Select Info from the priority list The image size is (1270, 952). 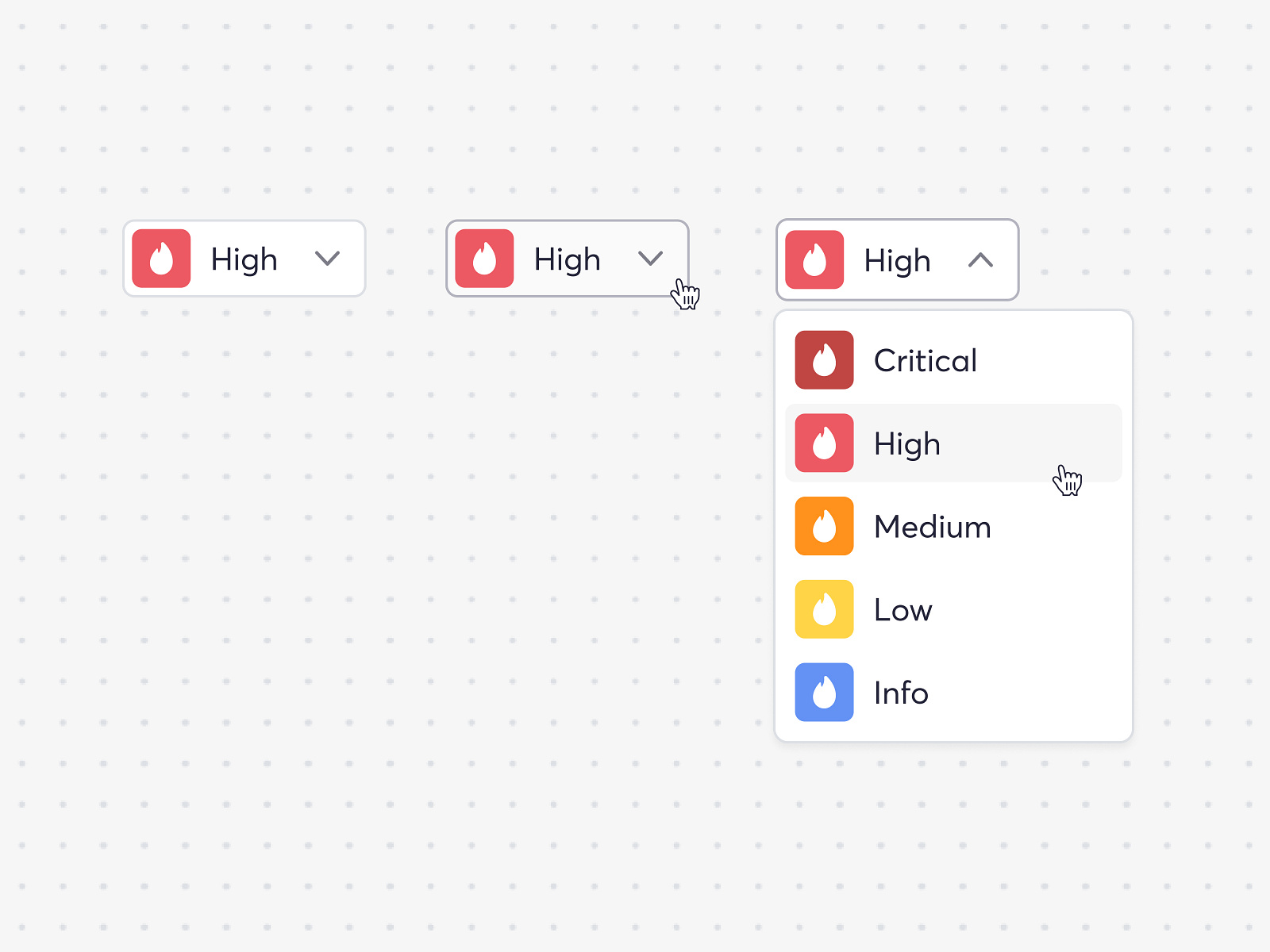tap(901, 692)
